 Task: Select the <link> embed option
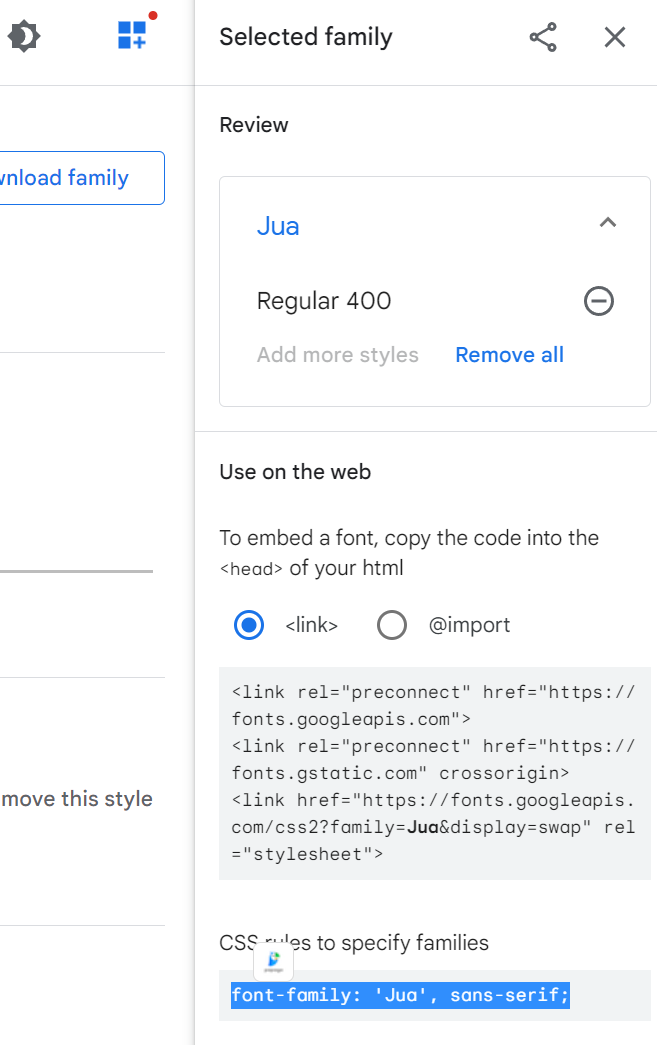[x=249, y=625]
